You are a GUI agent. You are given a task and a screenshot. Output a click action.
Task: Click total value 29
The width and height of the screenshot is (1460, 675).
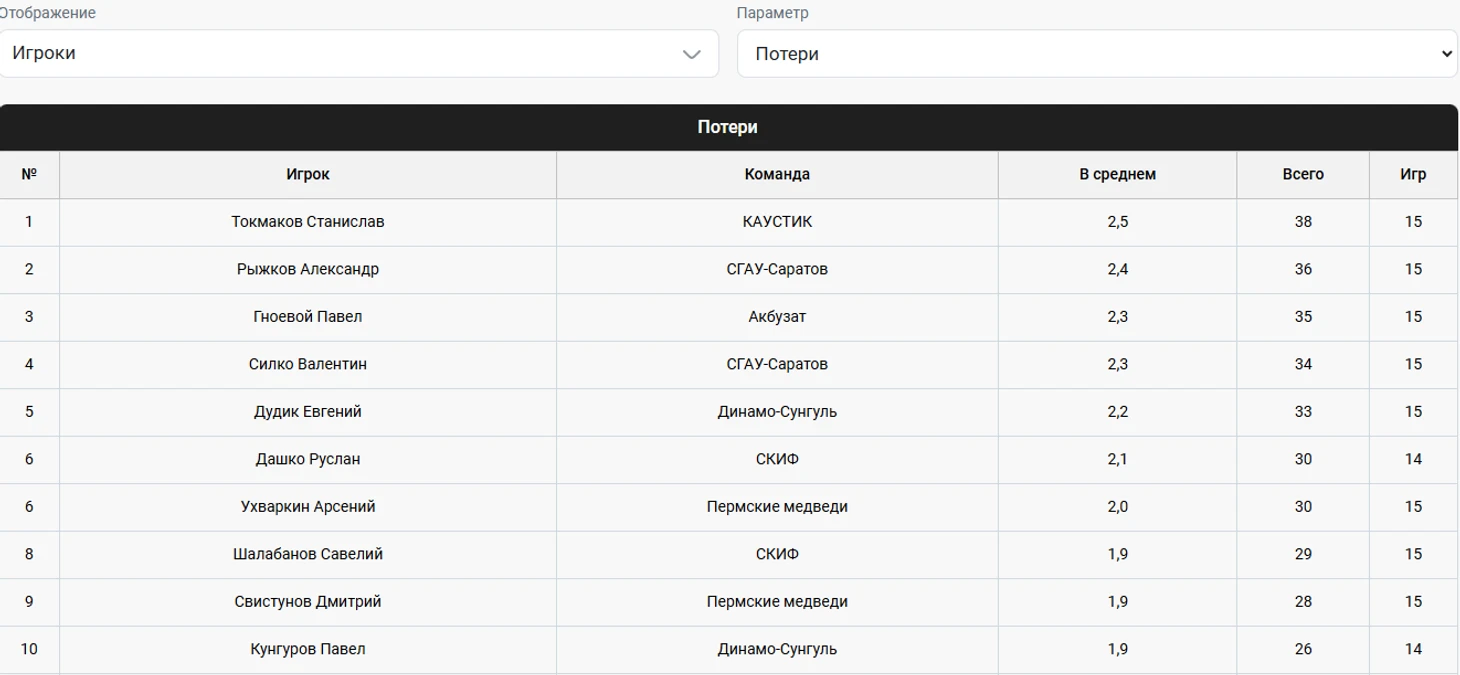(1303, 554)
